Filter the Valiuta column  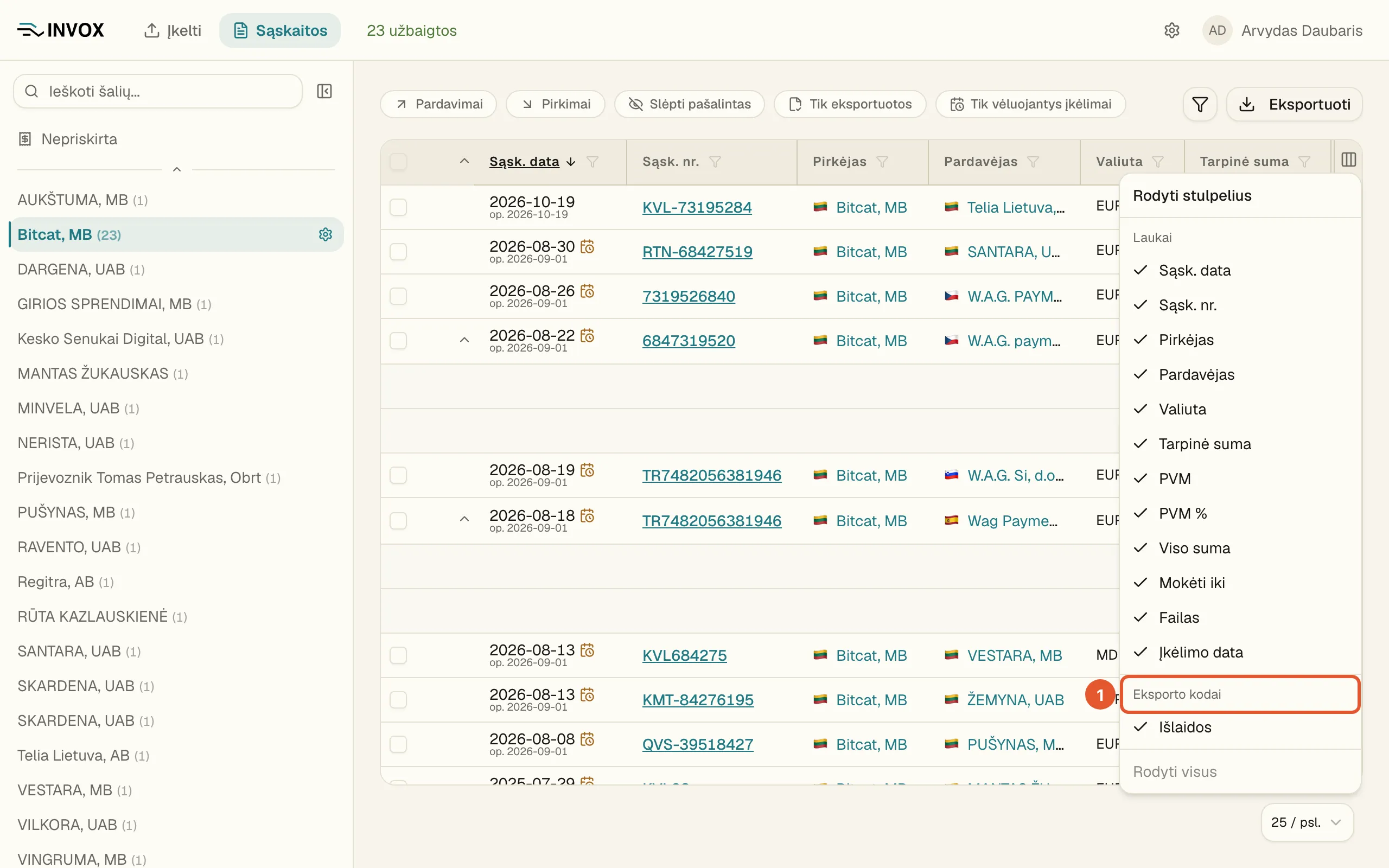(1158, 162)
